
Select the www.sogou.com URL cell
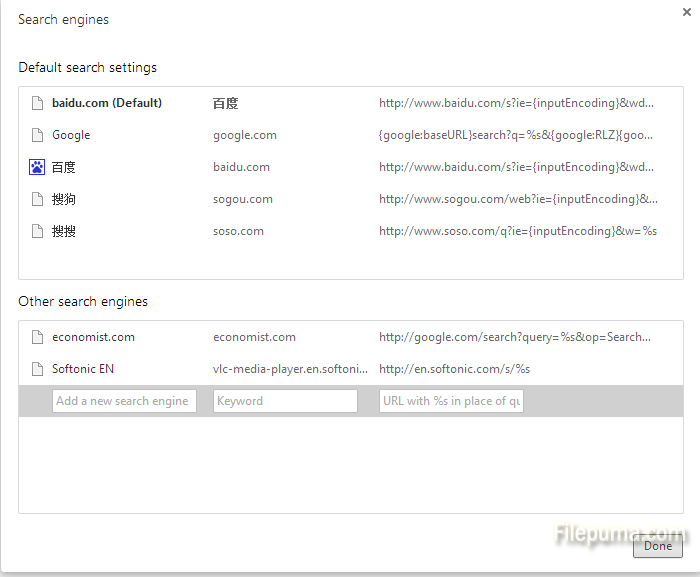[x=518, y=199]
